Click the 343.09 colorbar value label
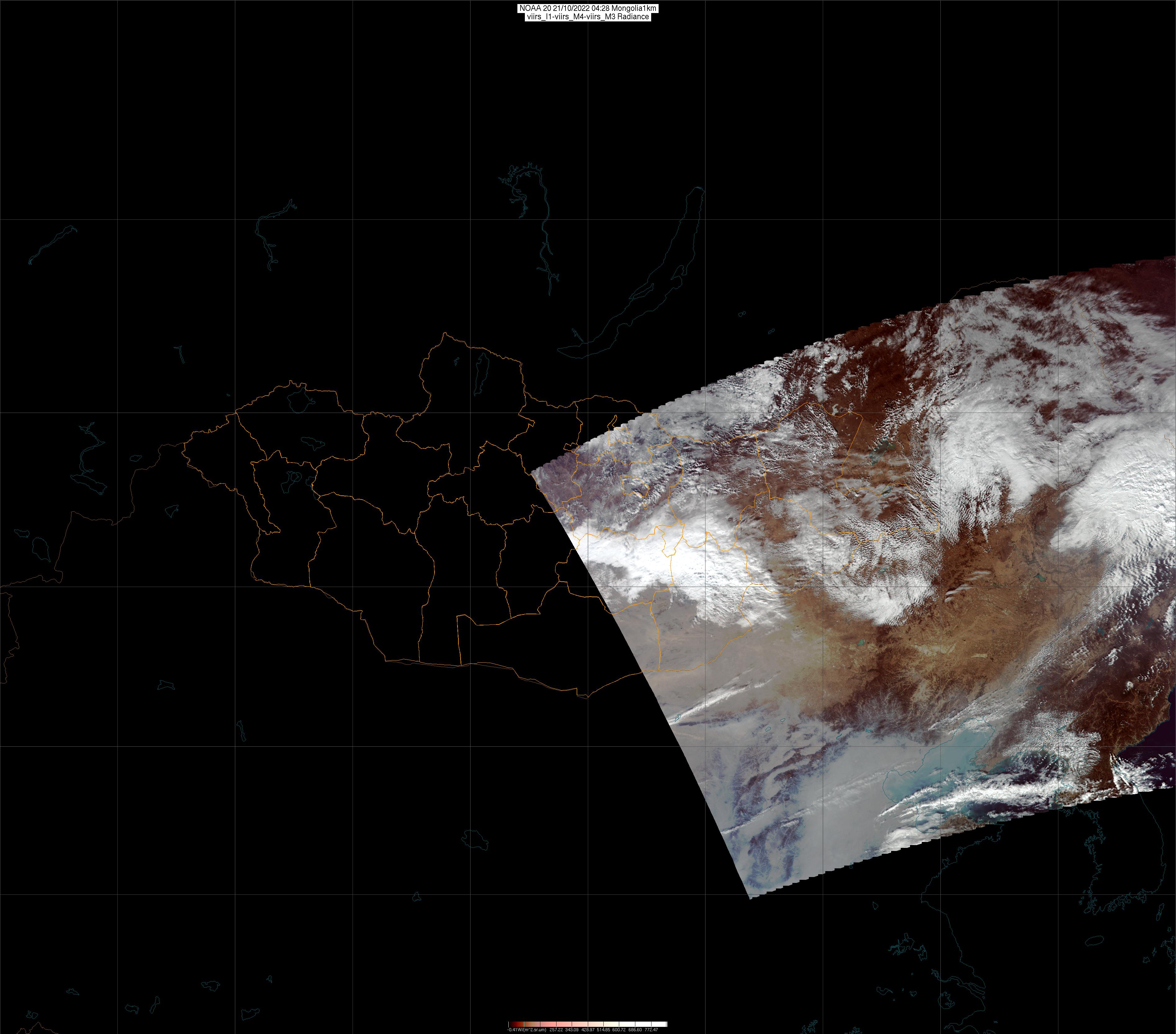This screenshot has height=1034, width=1176. tap(572, 1030)
